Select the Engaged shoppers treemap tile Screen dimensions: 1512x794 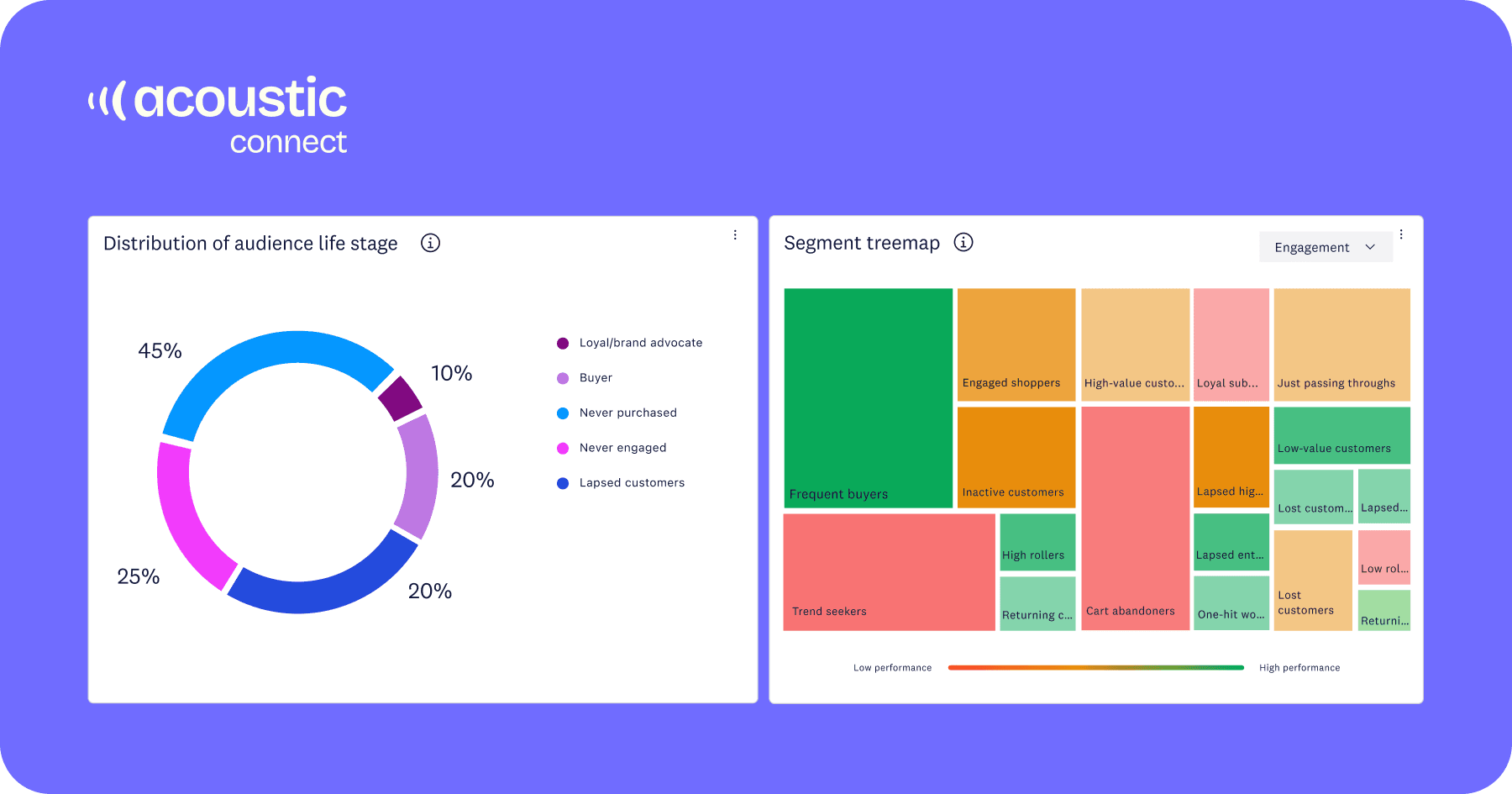coord(1015,344)
